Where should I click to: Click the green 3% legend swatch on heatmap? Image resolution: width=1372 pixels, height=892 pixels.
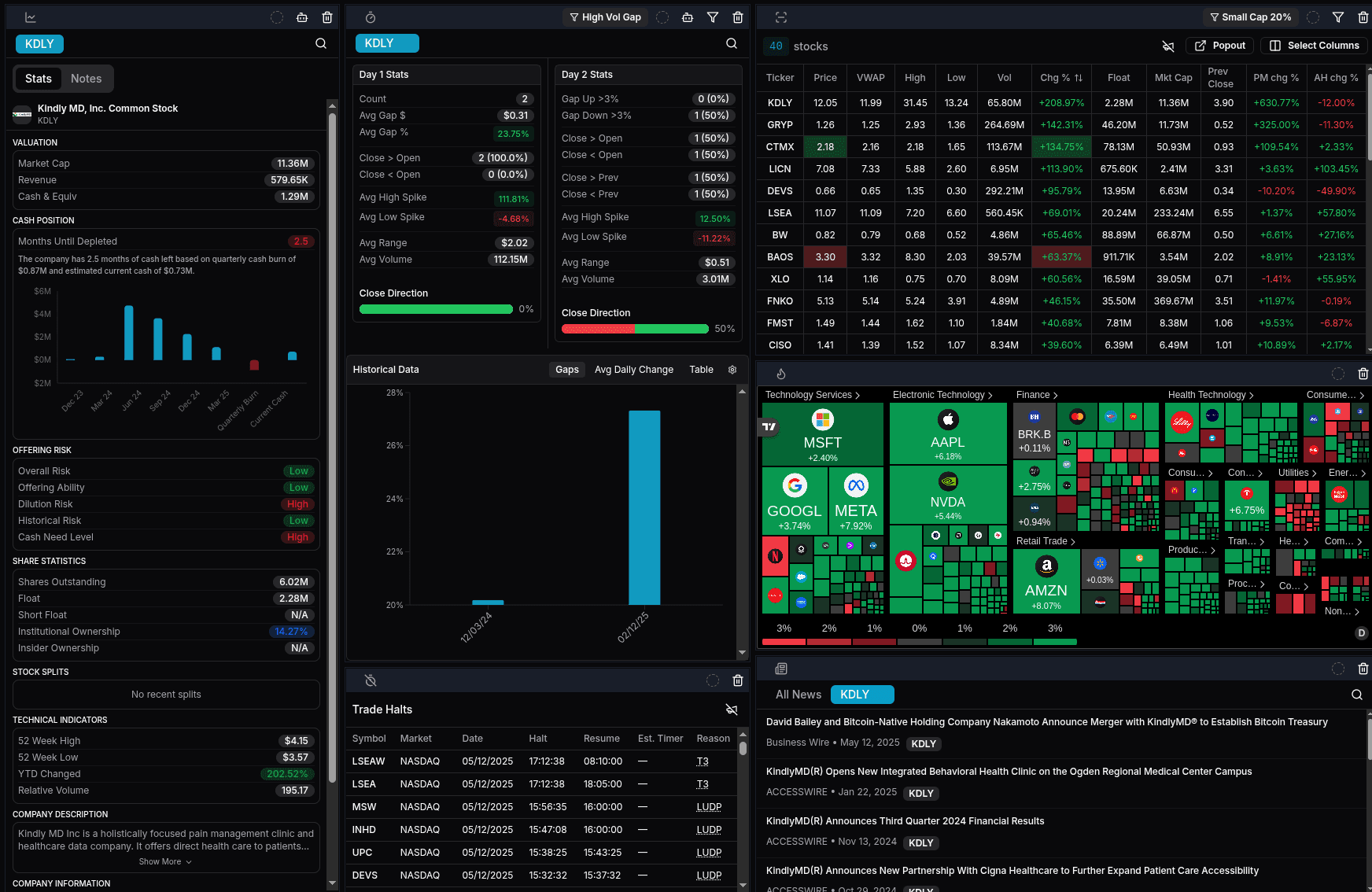1055,642
